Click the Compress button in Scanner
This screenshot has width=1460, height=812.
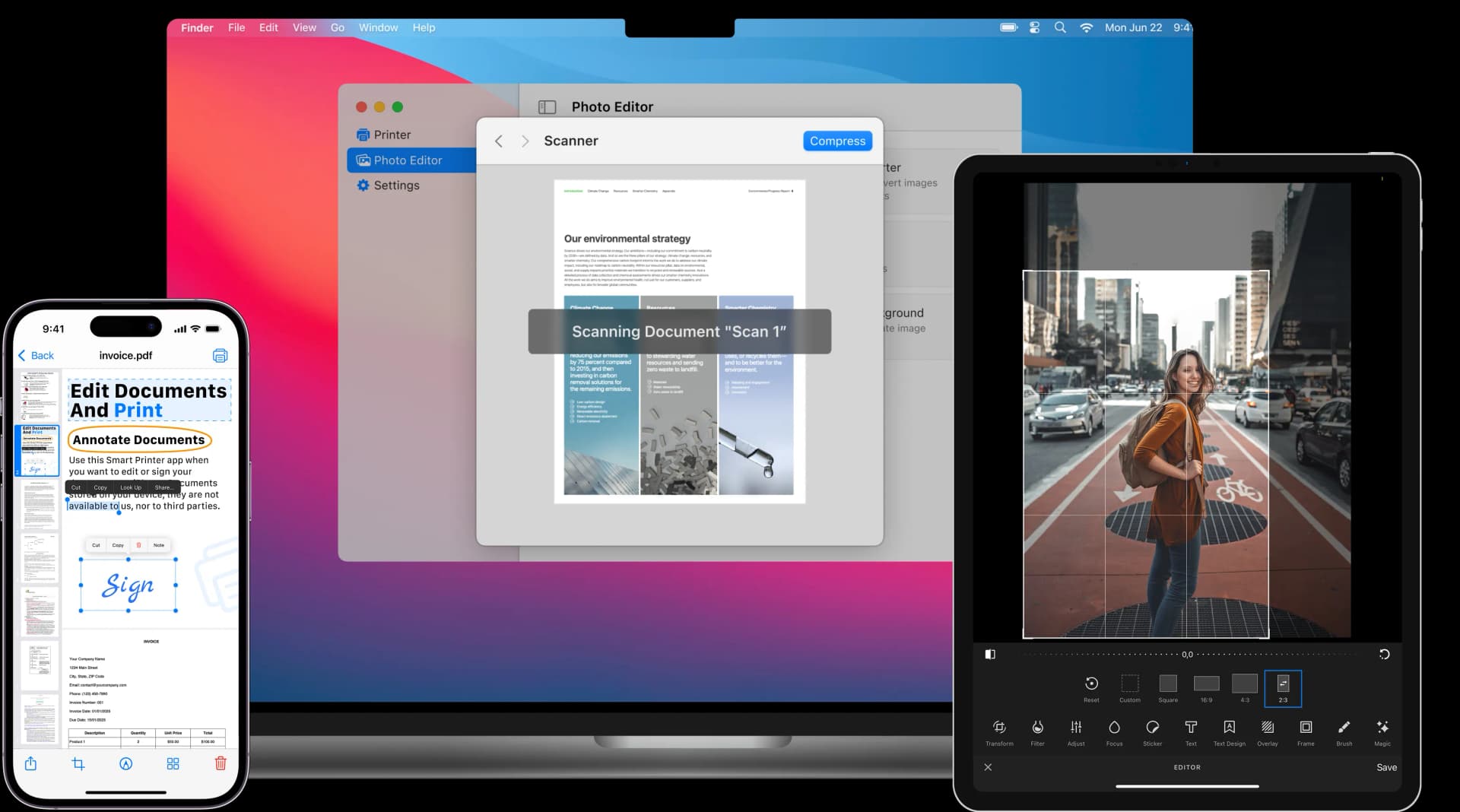pyautogui.click(x=837, y=141)
